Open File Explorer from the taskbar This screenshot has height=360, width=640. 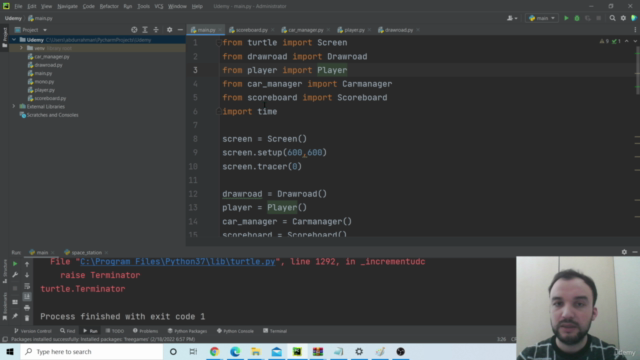coord(256,351)
